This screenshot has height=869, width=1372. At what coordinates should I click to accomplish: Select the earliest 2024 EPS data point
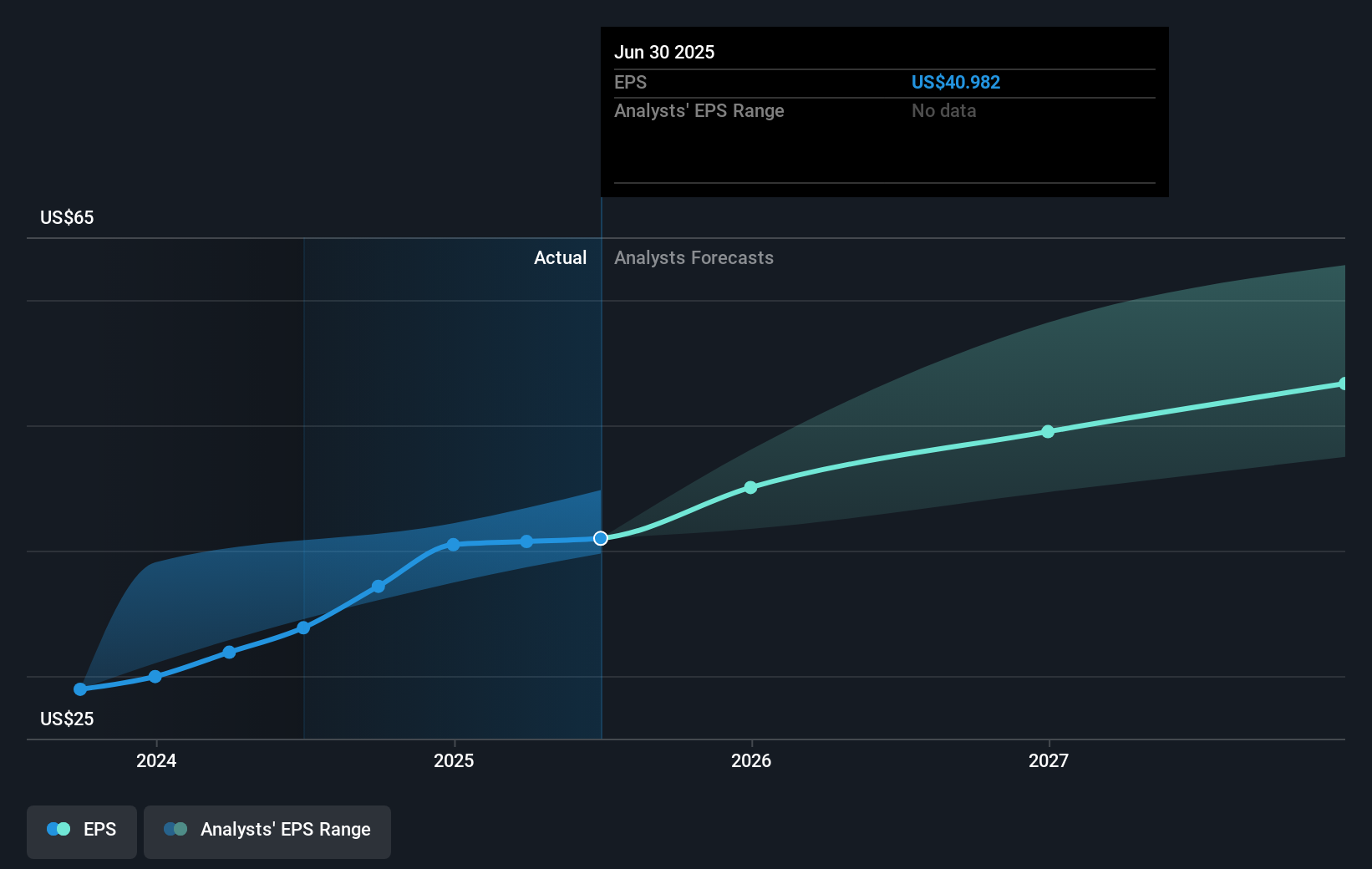click(x=79, y=689)
